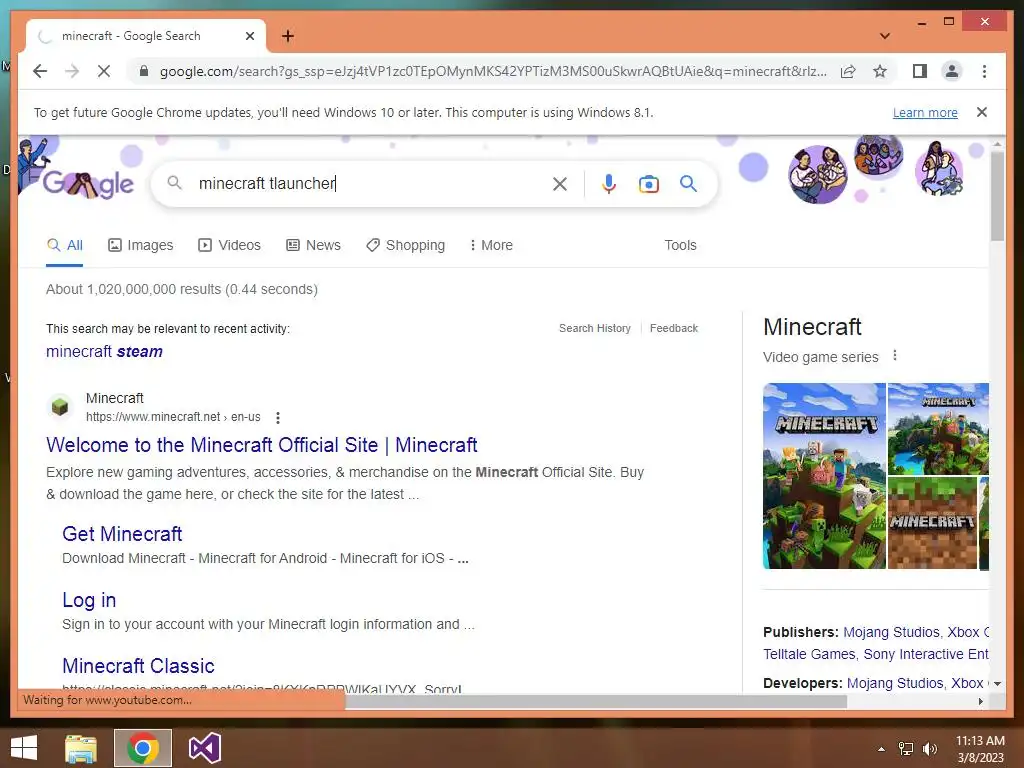Switch to Images results tab
The image size is (1024, 768).
[x=140, y=245]
